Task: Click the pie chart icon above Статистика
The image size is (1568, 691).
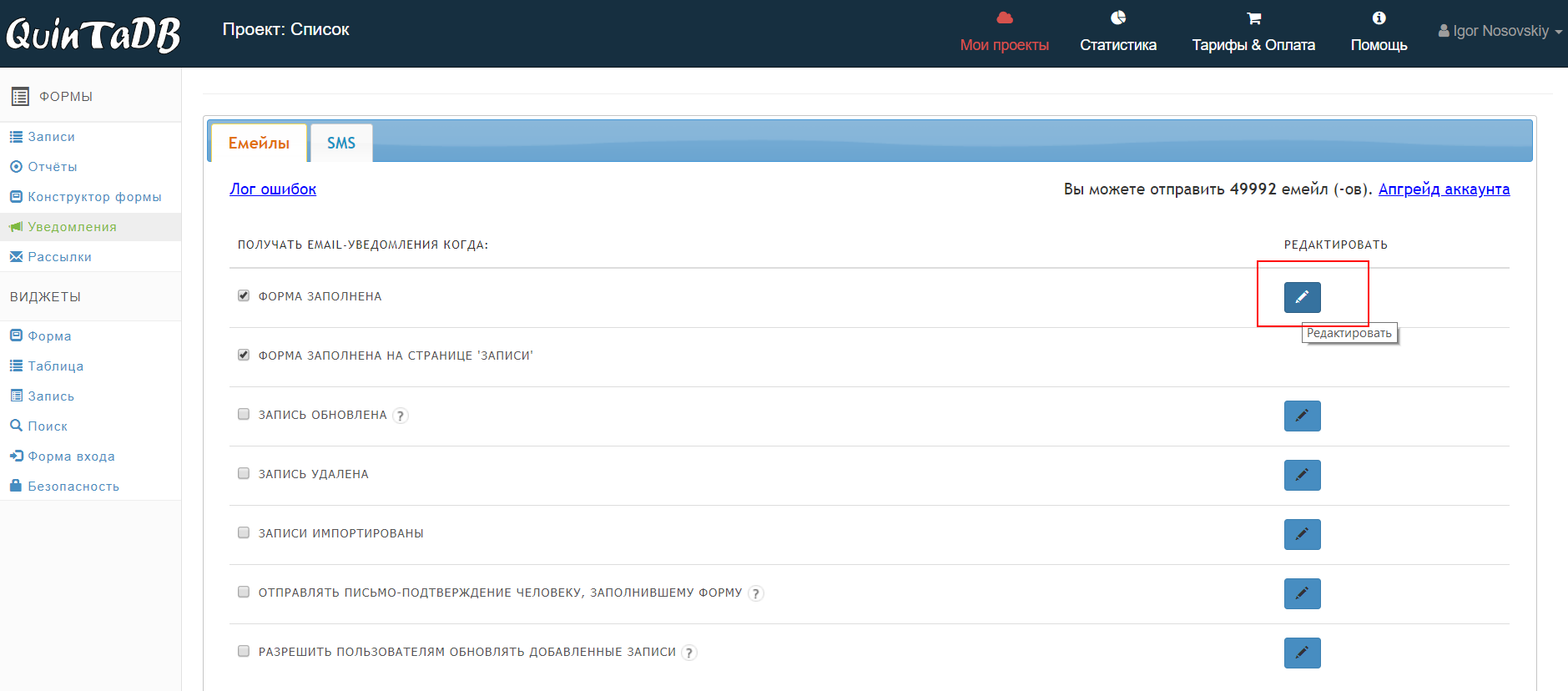Action: point(1118,18)
